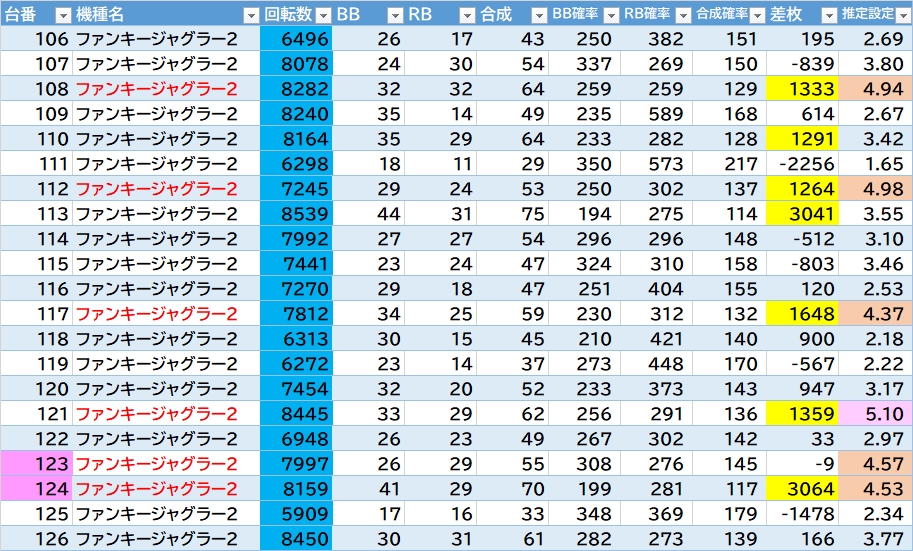This screenshot has height=551, width=913.
Task: Select the difference cell -2256
Action: (802, 164)
